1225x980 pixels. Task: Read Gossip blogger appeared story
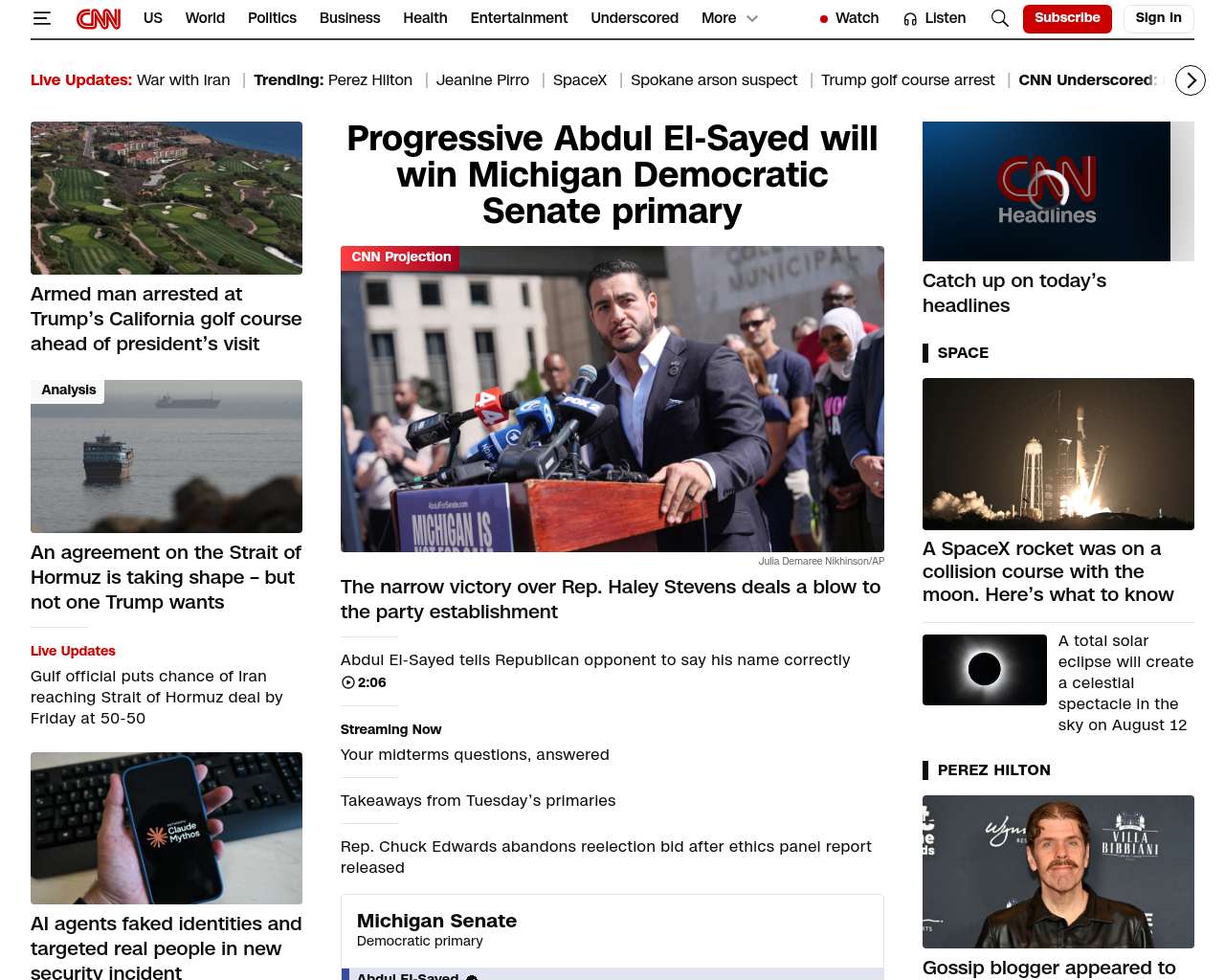[x=1049, y=968]
